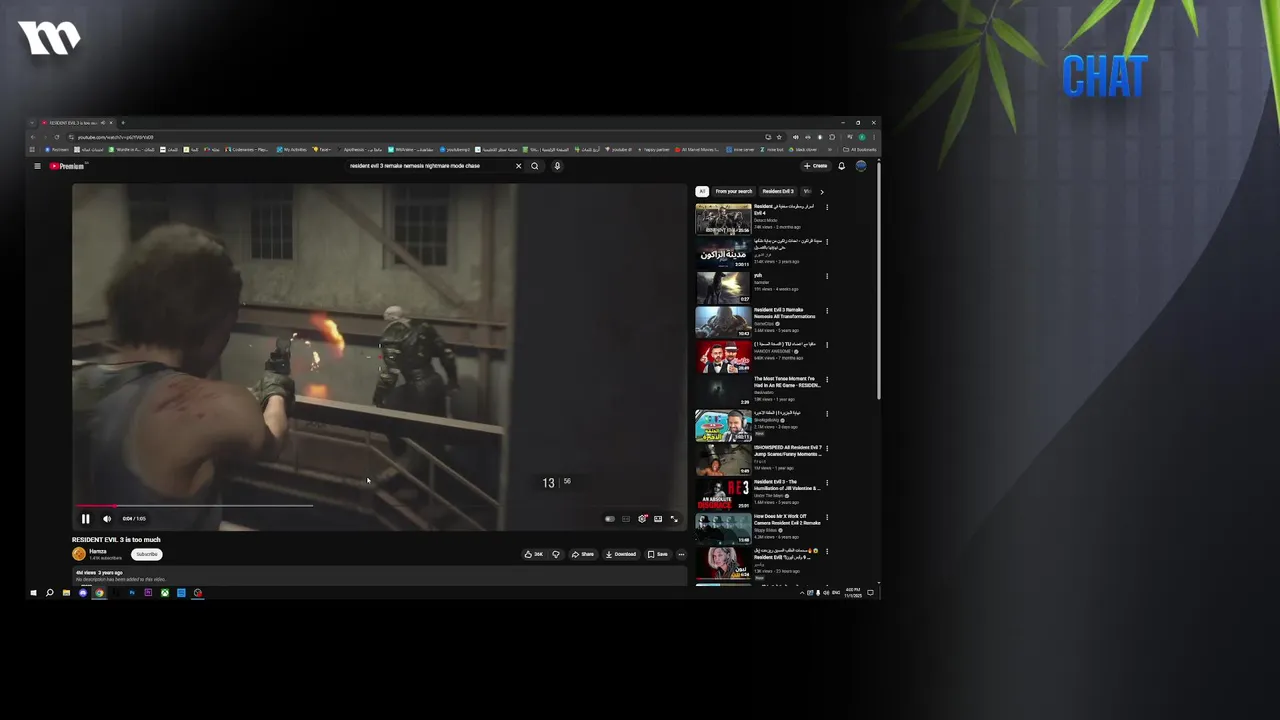The width and height of the screenshot is (1280, 720).
Task: Open options for the Most Tense Moment video
Action: tap(827, 380)
